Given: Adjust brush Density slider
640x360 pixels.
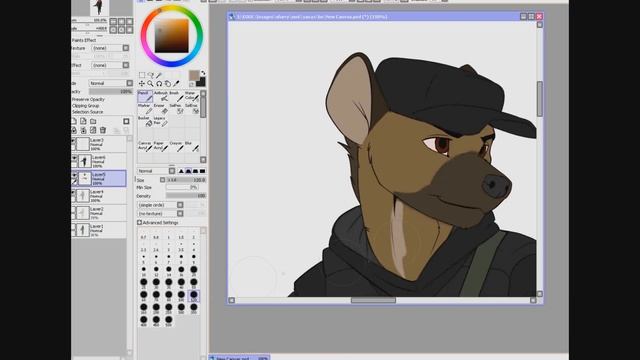Looking at the screenshot, I should coord(186,196).
